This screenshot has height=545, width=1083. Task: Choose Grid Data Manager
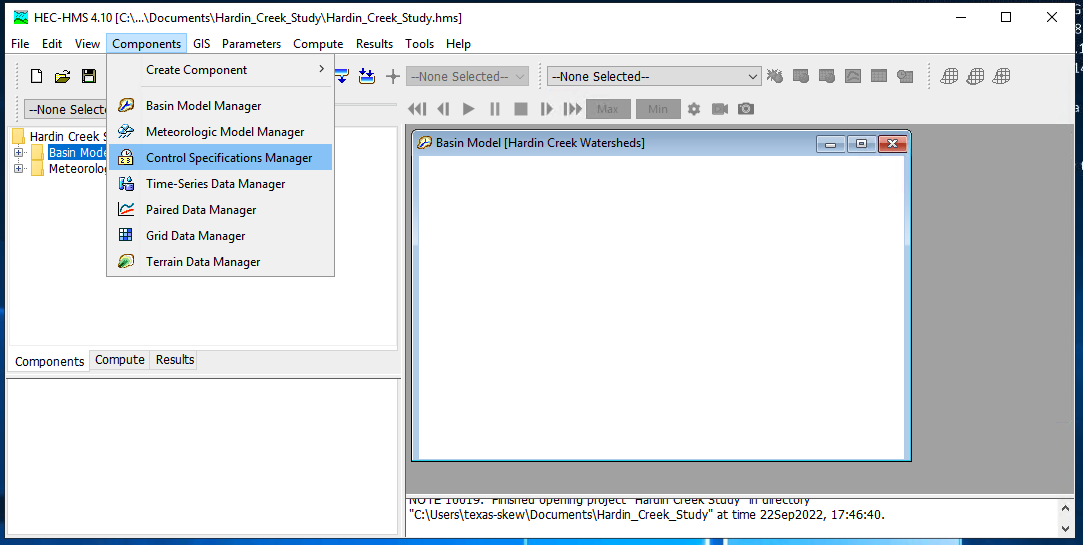(x=221, y=236)
